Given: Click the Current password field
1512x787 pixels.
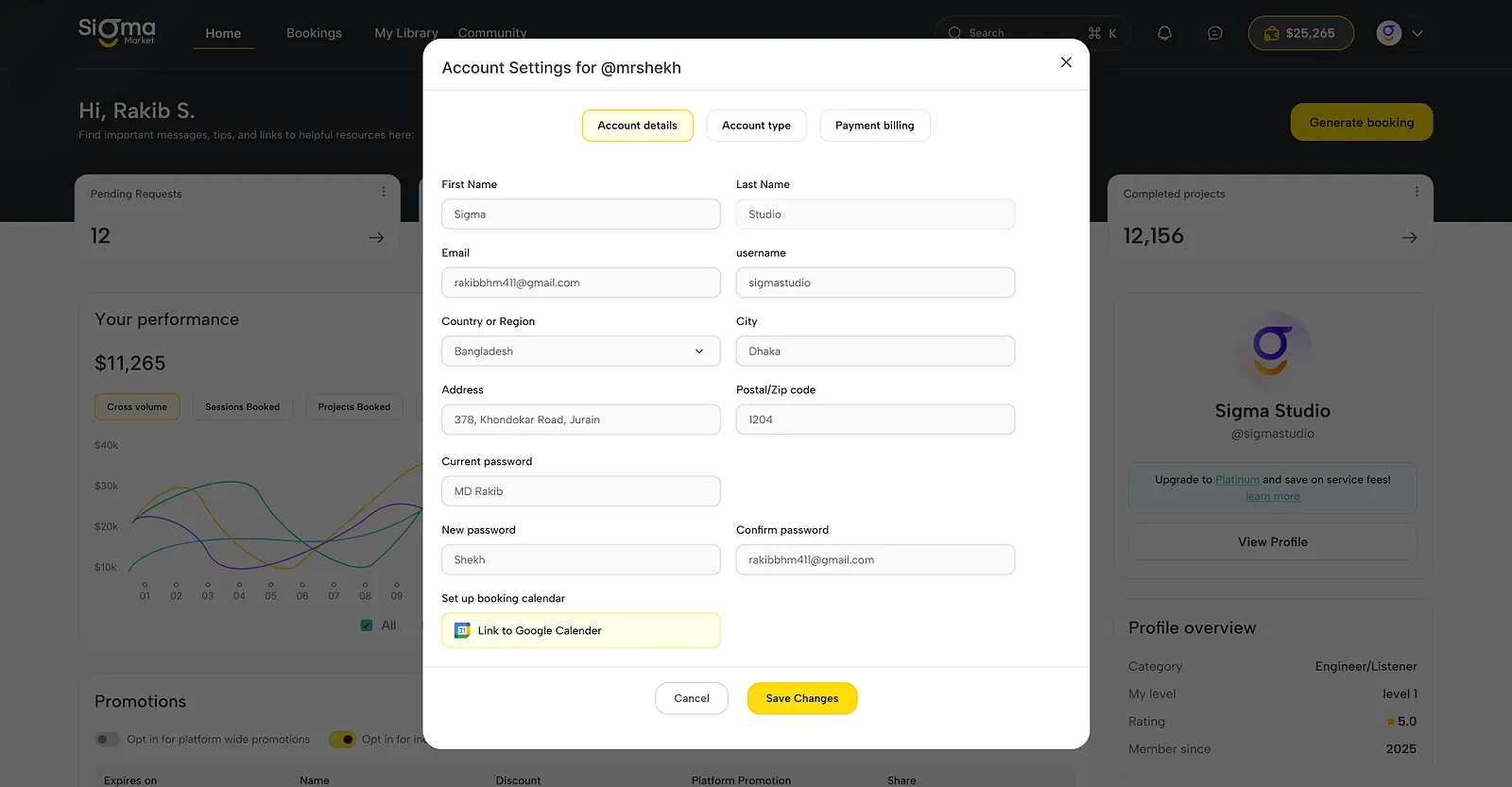Looking at the screenshot, I should 581,491.
